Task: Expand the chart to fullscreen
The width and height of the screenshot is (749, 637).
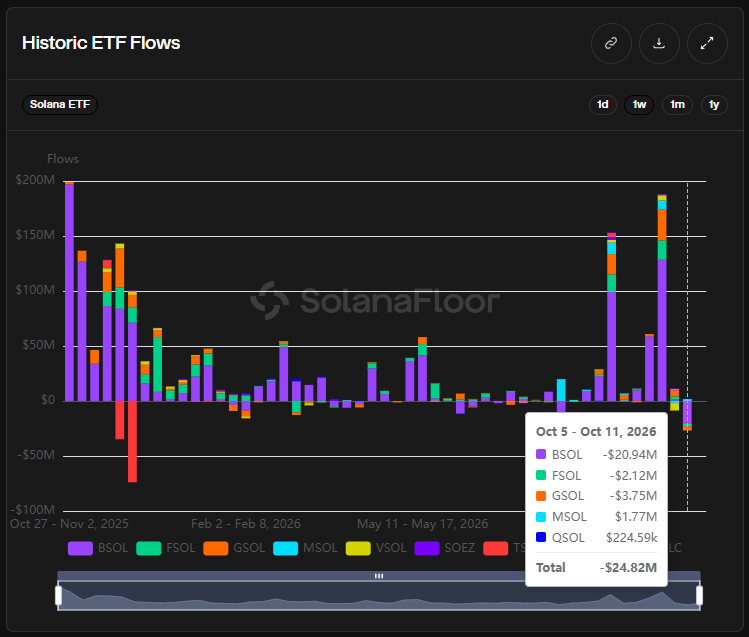Action: point(707,43)
